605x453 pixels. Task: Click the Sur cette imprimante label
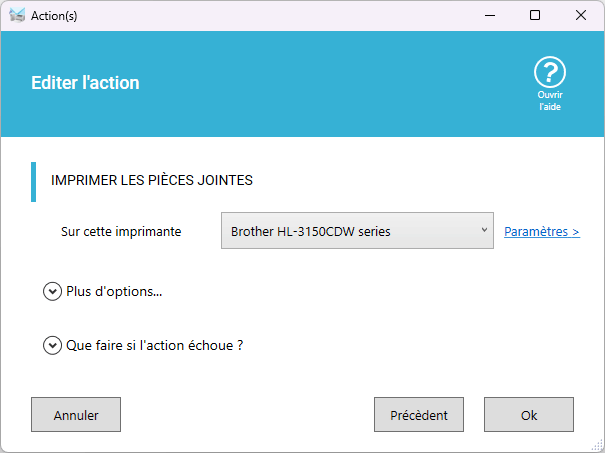click(x=121, y=232)
